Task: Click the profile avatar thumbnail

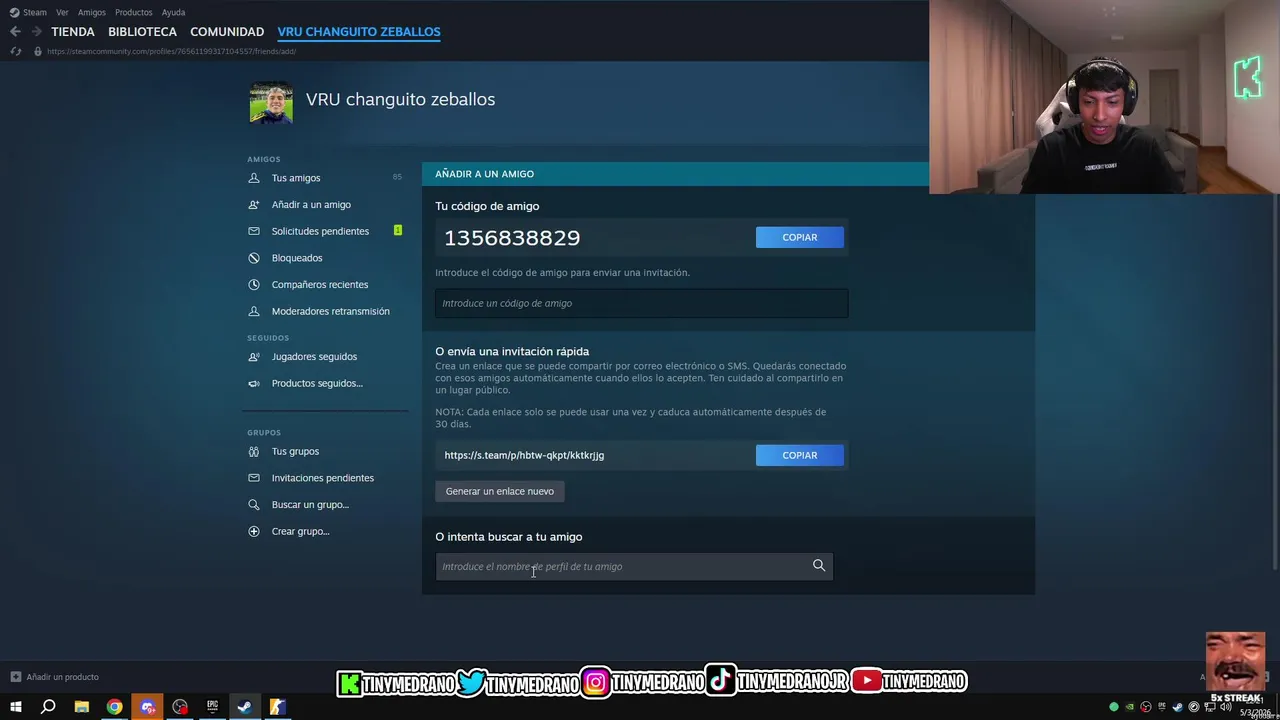Action: click(271, 102)
